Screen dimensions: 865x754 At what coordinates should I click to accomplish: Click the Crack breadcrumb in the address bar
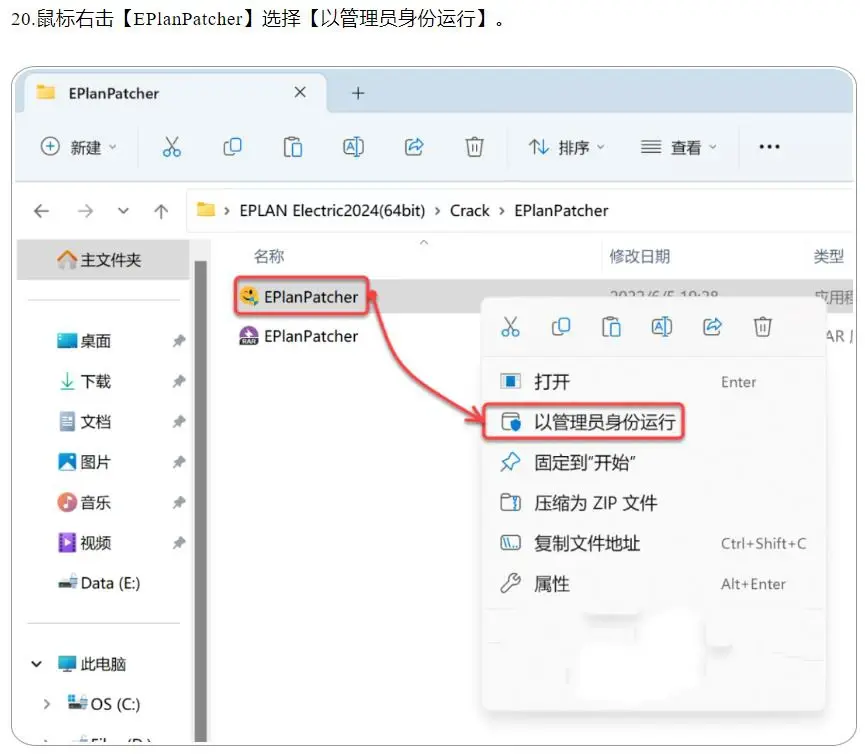[x=469, y=211]
